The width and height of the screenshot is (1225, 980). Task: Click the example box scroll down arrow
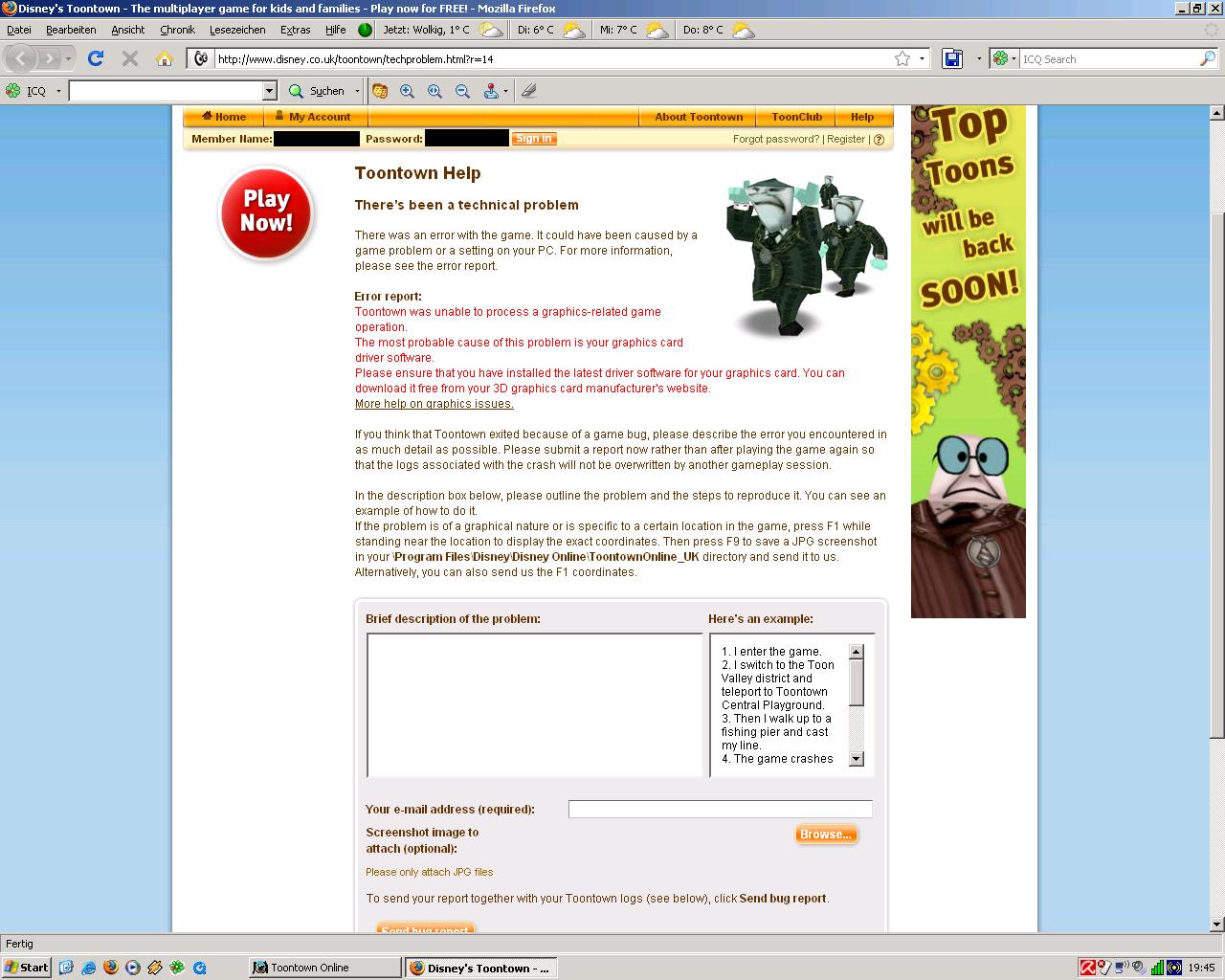[857, 759]
